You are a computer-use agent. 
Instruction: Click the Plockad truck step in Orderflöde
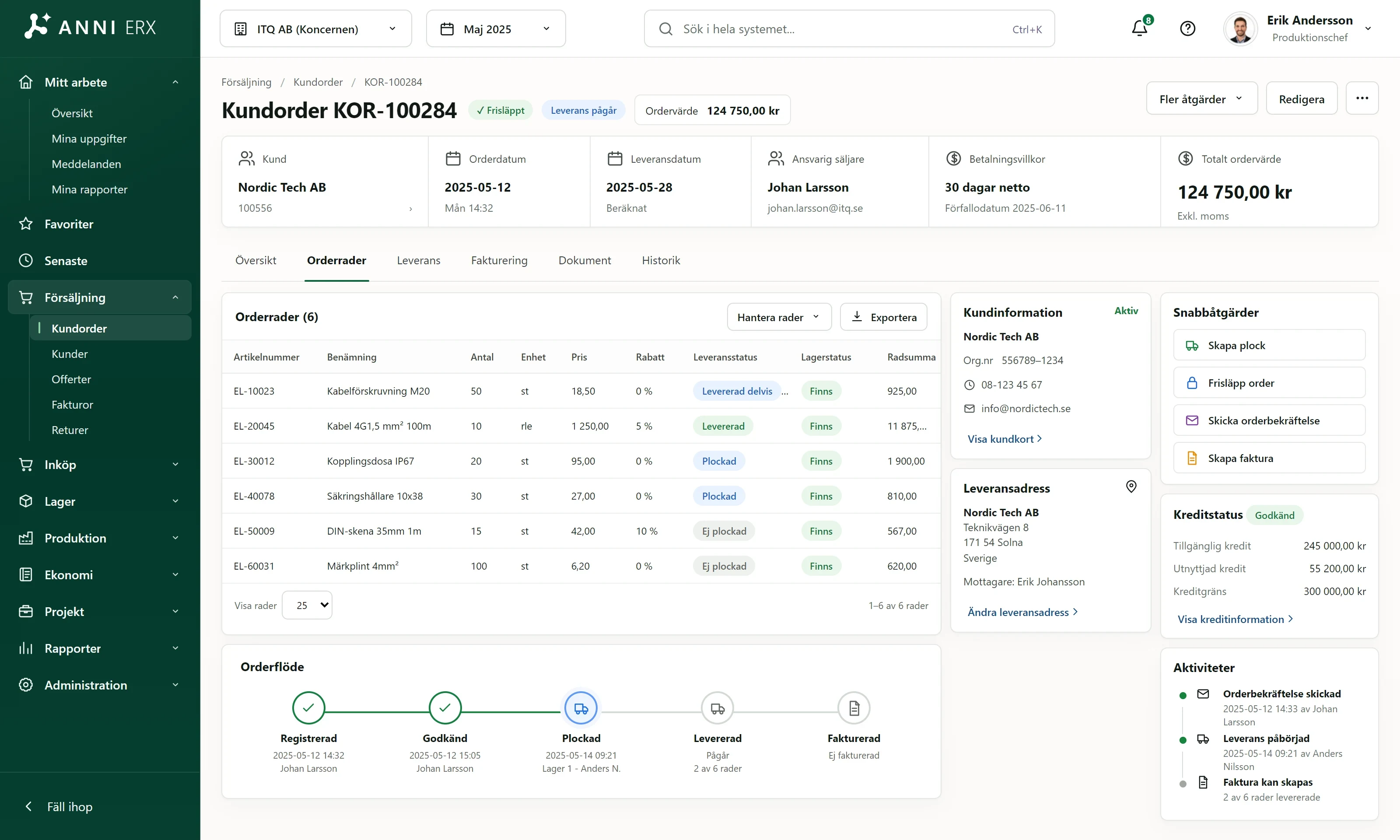tap(581, 708)
